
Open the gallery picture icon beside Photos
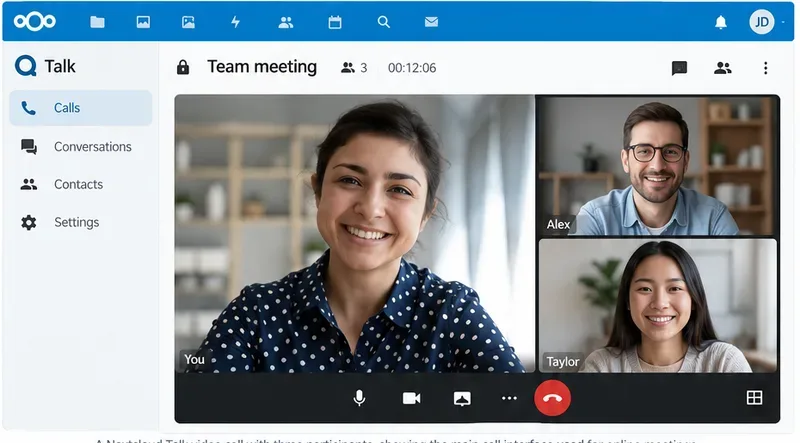coord(188,22)
